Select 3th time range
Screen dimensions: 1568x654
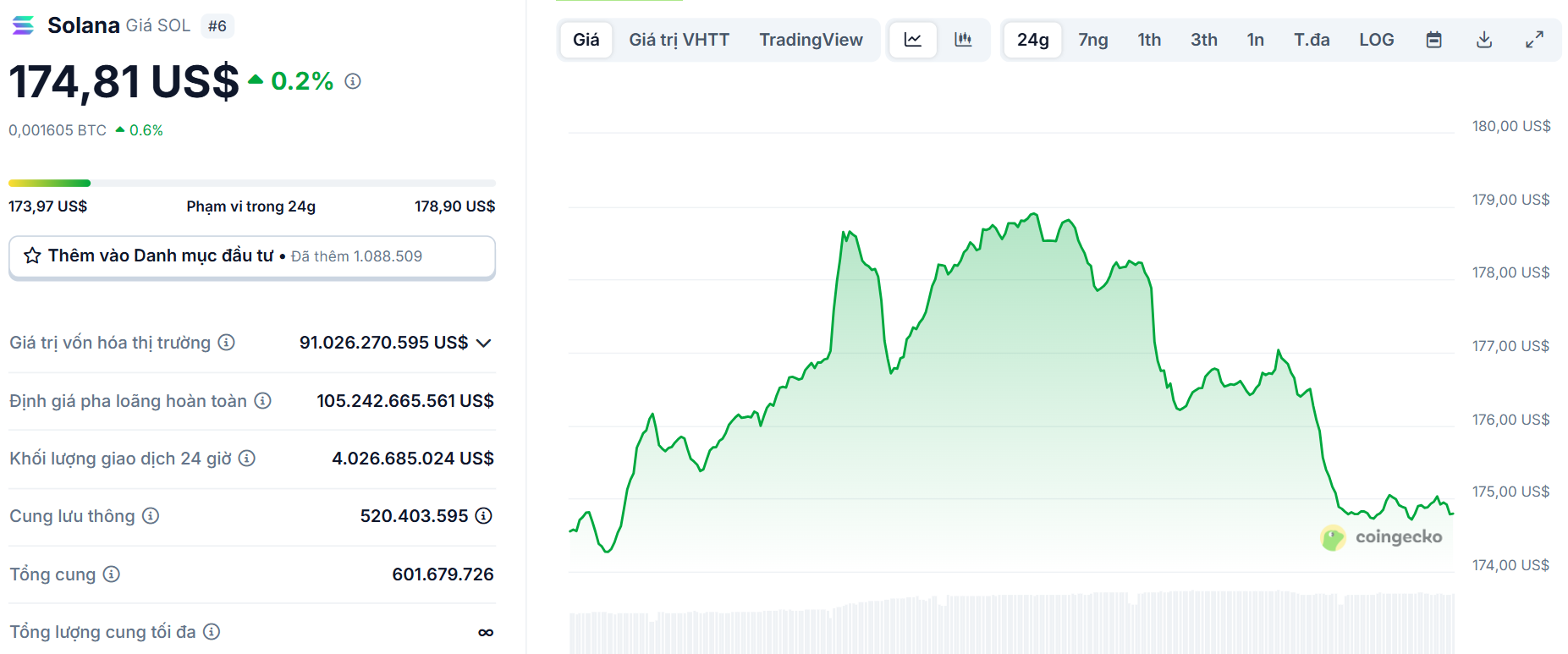(x=1204, y=40)
